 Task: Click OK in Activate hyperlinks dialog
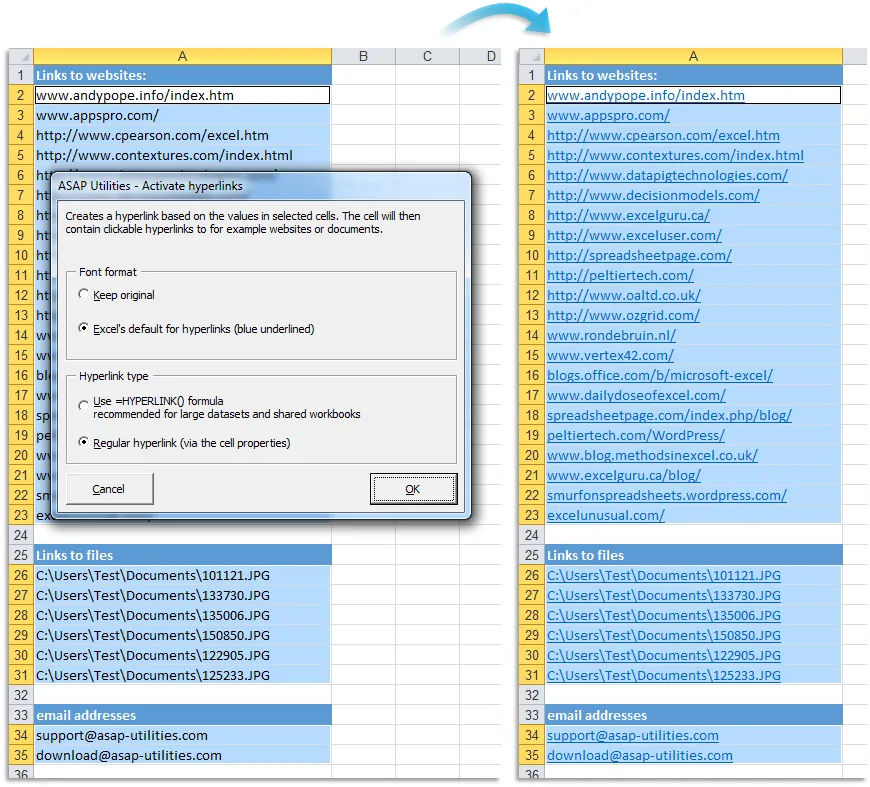coord(413,489)
